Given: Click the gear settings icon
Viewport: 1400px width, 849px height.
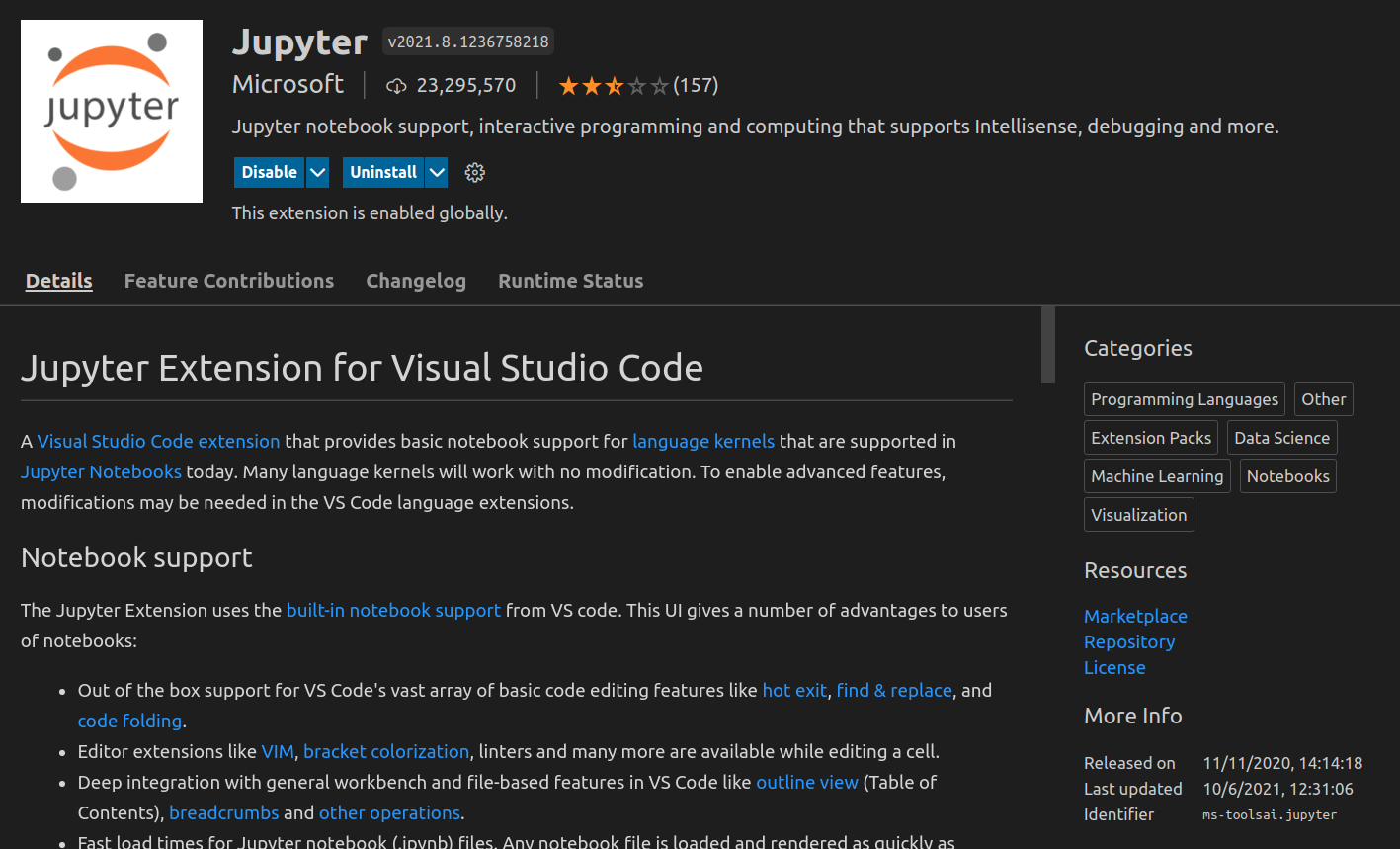Looking at the screenshot, I should click(x=475, y=172).
